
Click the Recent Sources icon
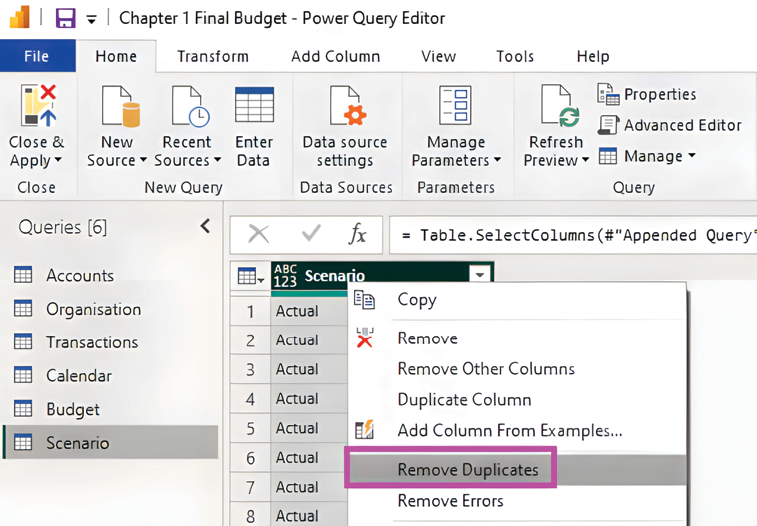[190, 106]
